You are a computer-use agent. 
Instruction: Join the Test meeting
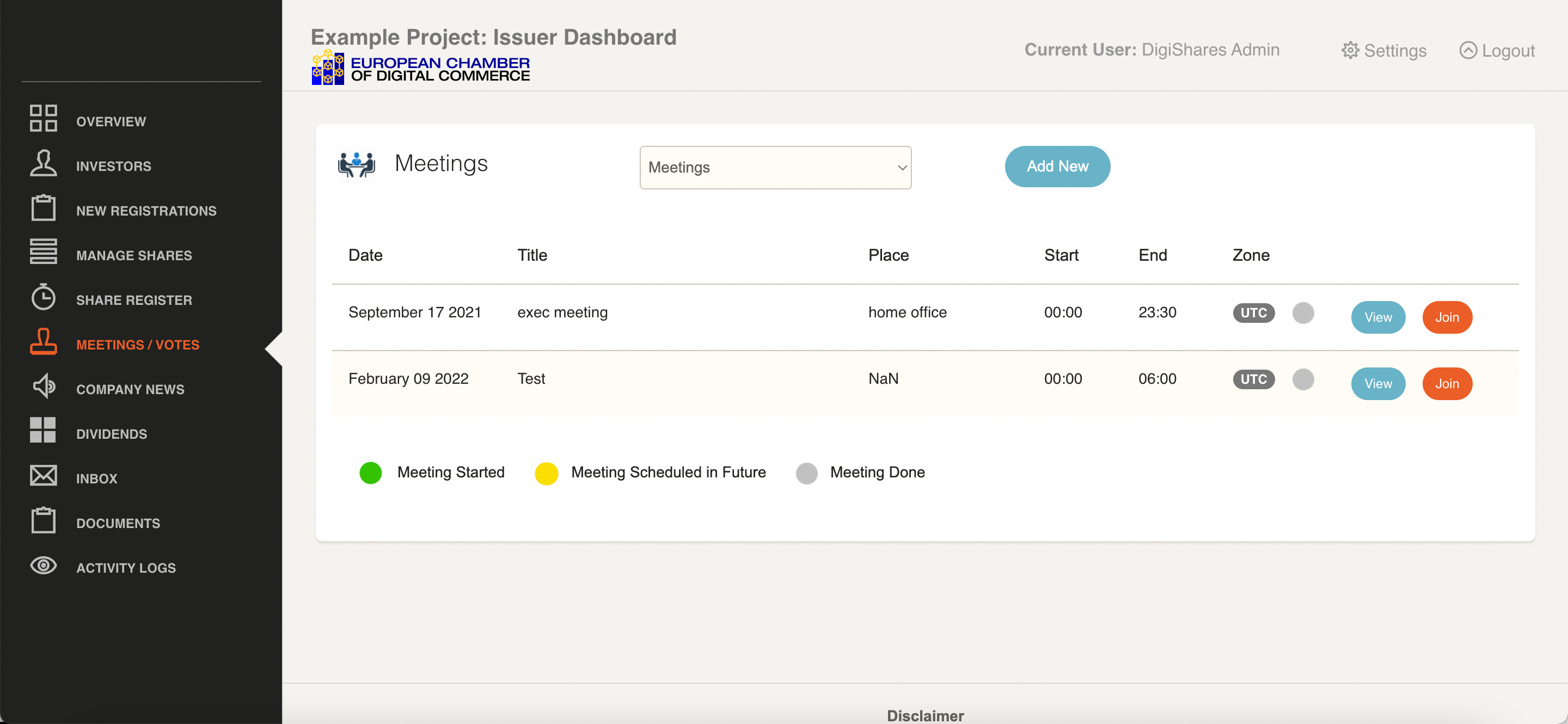[x=1447, y=383]
